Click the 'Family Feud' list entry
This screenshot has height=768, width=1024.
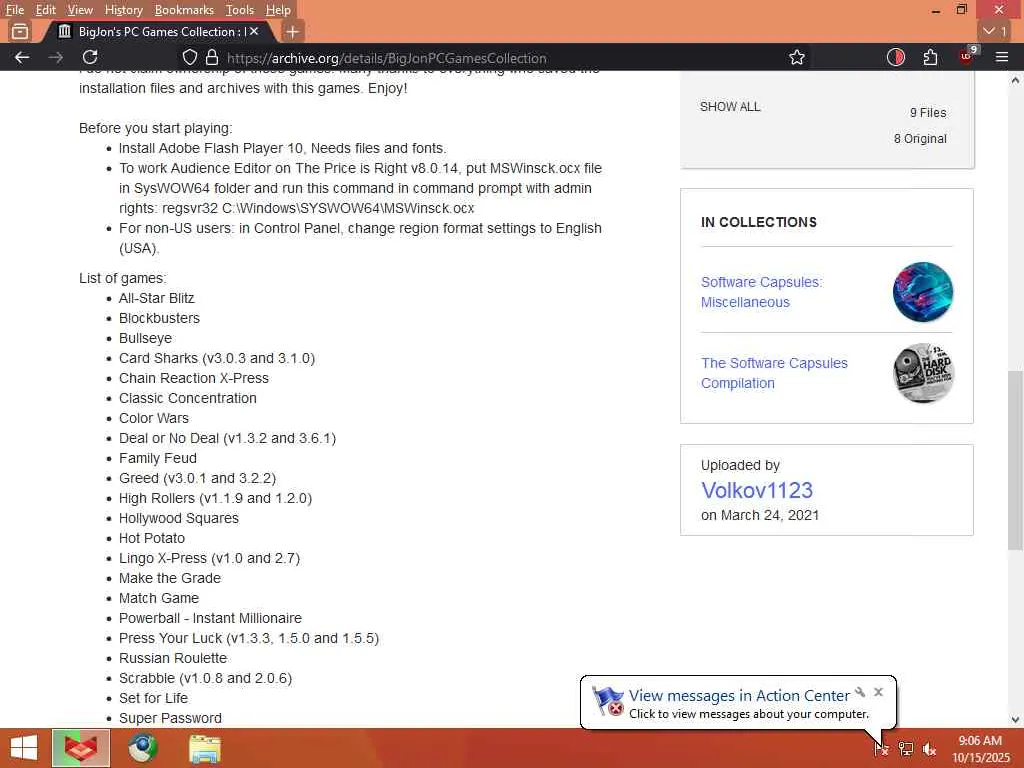pyautogui.click(x=157, y=458)
